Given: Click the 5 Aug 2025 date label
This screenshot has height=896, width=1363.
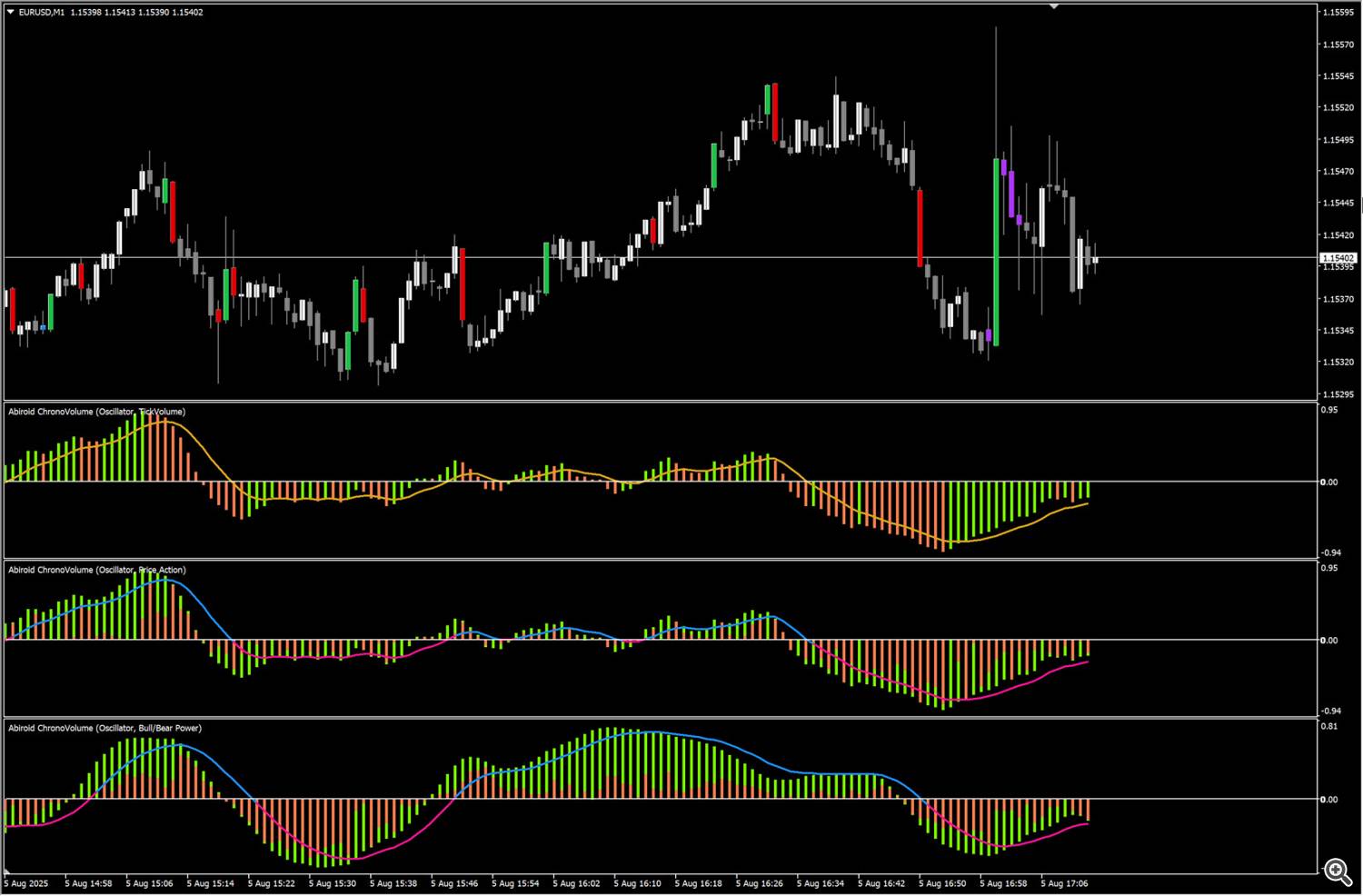Looking at the screenshot, I should click(x=26, y=883).
